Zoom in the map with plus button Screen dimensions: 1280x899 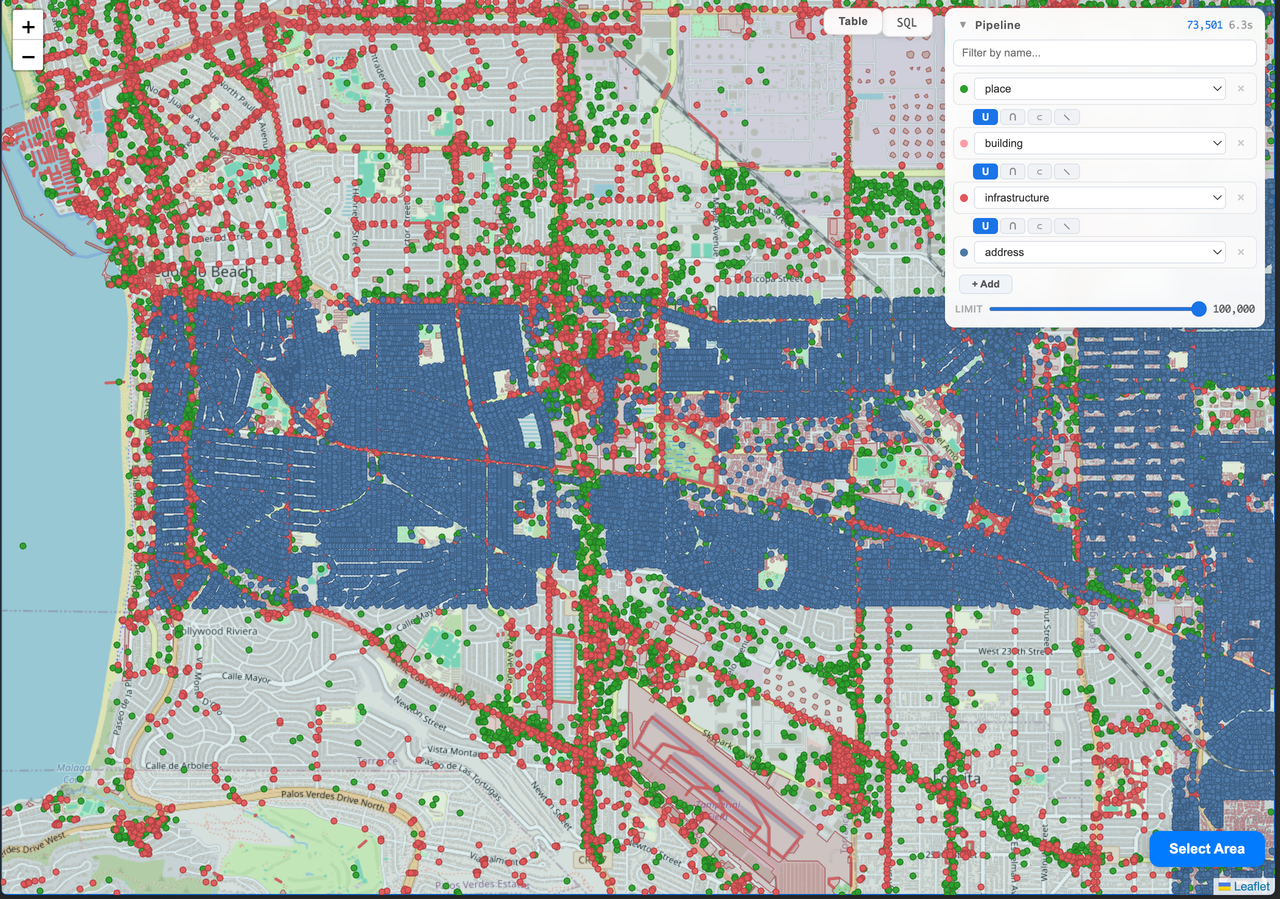[28, 27]
